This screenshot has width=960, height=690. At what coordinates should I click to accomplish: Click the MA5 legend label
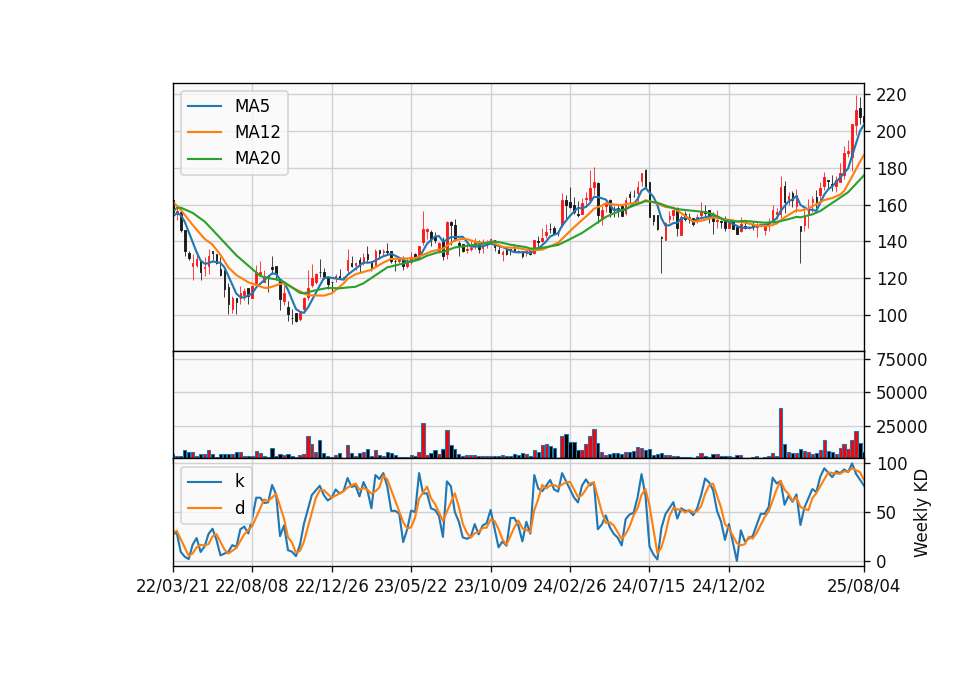(252, 106)
